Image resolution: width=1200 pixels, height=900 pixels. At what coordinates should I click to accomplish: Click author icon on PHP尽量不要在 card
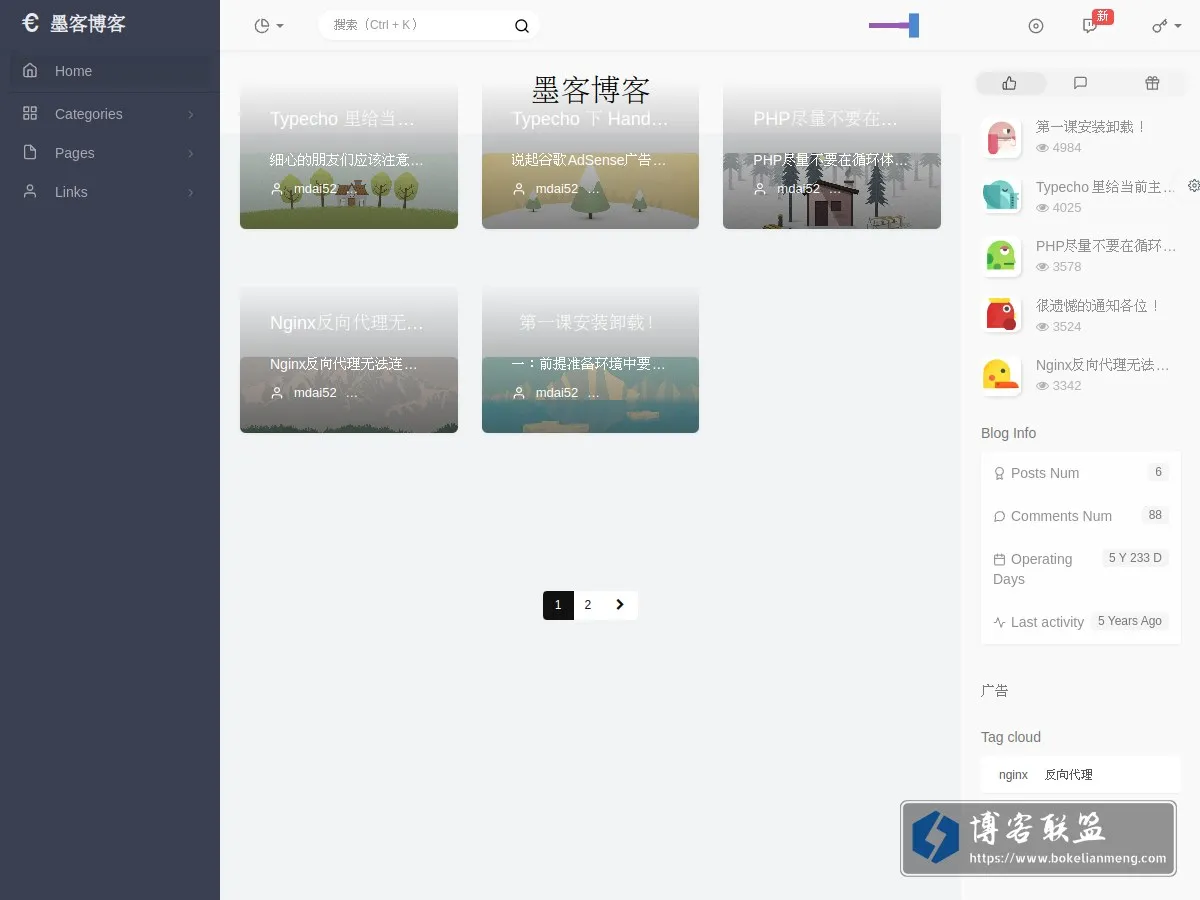point(761,189)
